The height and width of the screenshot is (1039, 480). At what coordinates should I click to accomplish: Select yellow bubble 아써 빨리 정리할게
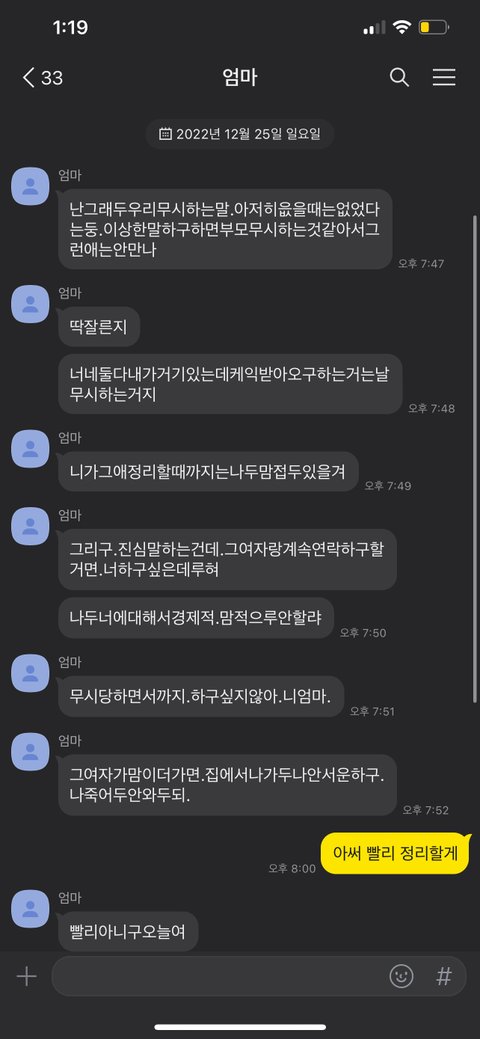coord(396,853)
